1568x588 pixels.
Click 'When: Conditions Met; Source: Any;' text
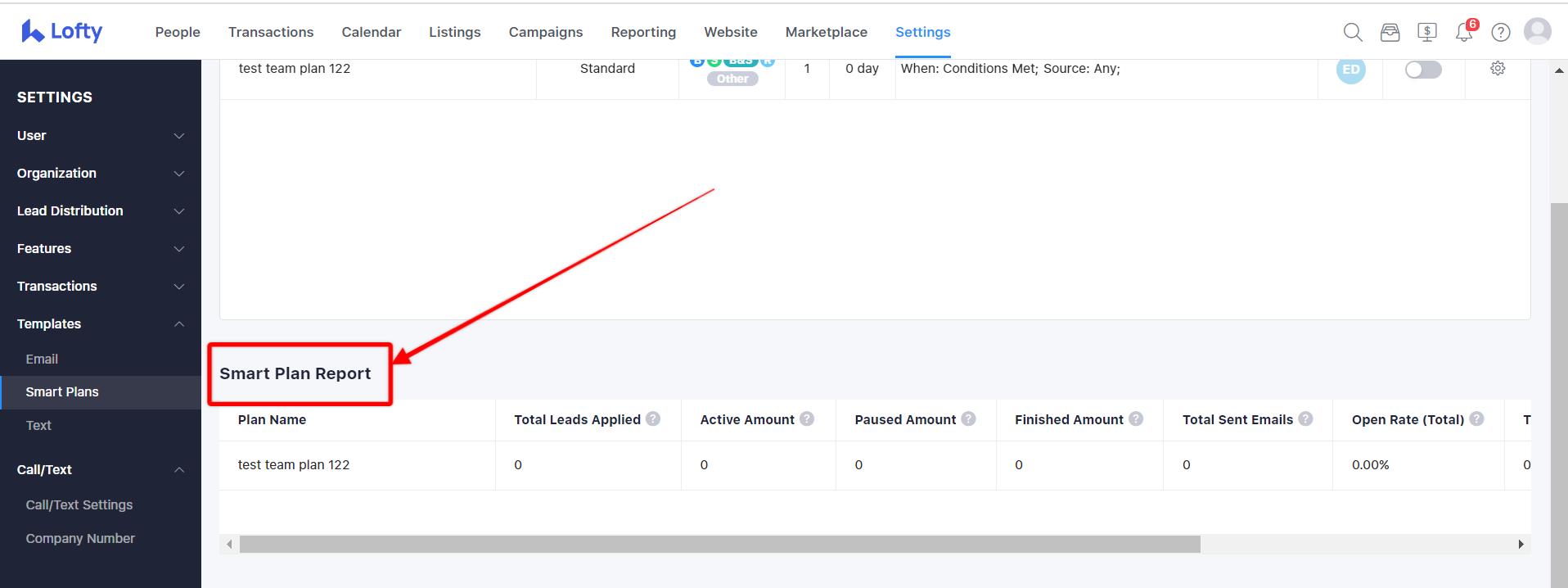click(1011, 68)
